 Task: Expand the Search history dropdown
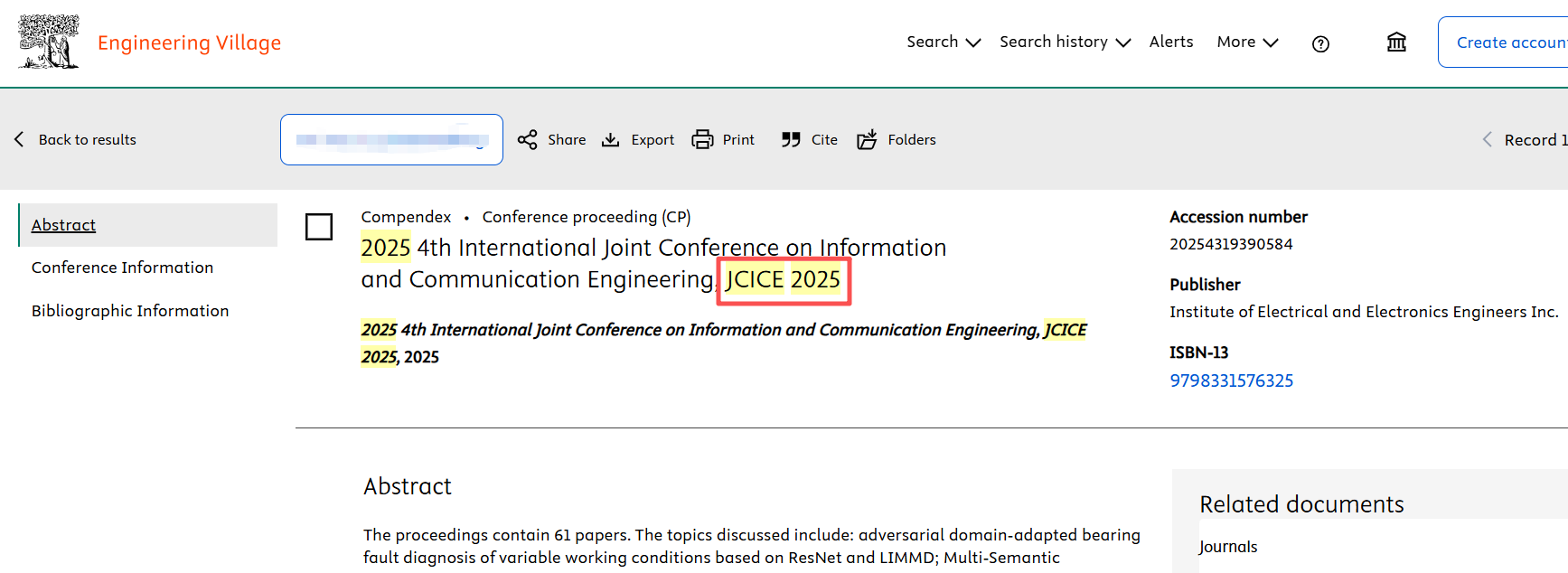pos(1065,42)
